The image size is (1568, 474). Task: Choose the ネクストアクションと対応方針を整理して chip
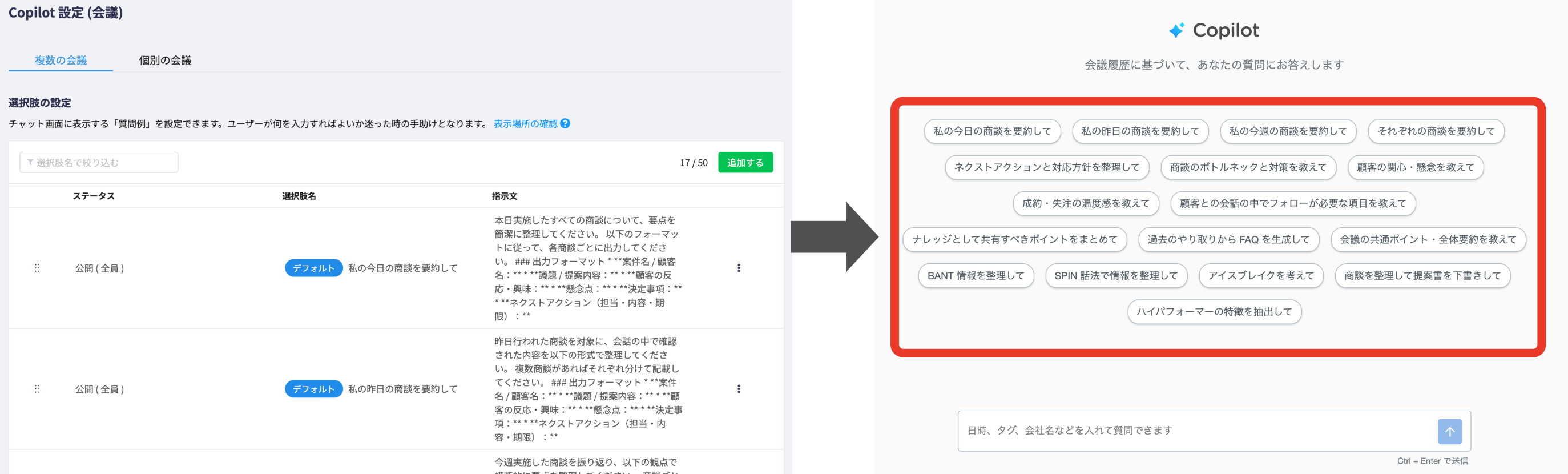pyautogui.click(x=1047, y=167)
